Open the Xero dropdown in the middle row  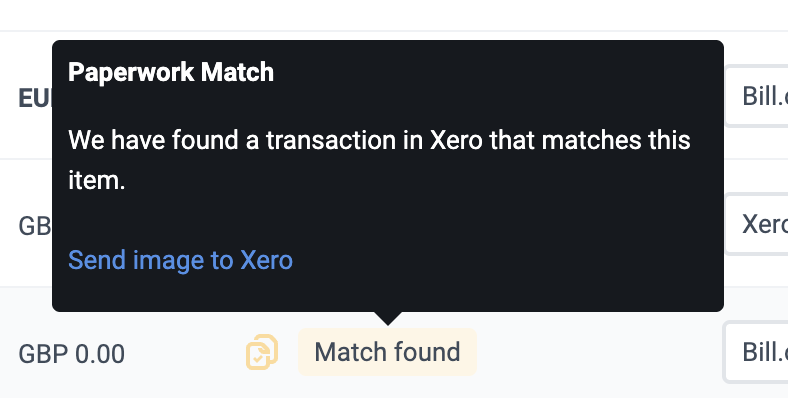pos(756,224)
